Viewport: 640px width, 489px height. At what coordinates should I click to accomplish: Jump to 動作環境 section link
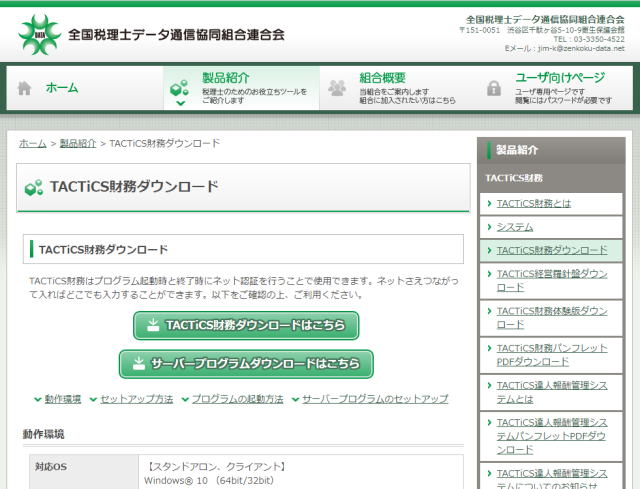[63, 399]
